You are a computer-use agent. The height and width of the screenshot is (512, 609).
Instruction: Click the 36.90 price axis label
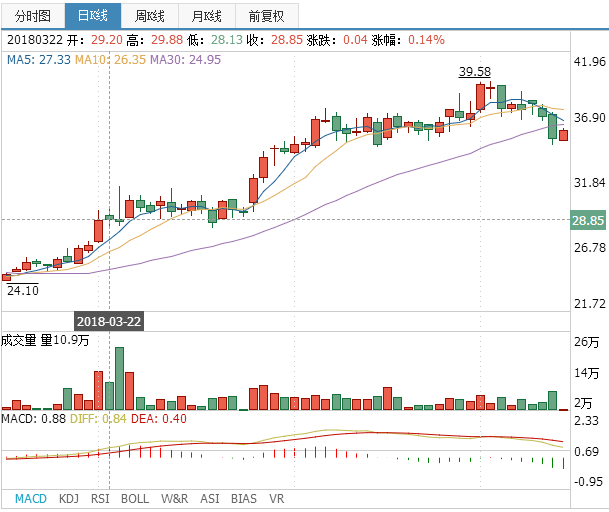[590, 117]
